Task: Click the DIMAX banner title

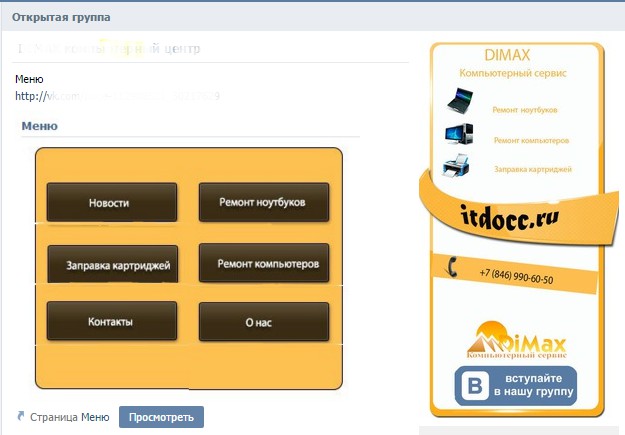Action: pos(507,55)
